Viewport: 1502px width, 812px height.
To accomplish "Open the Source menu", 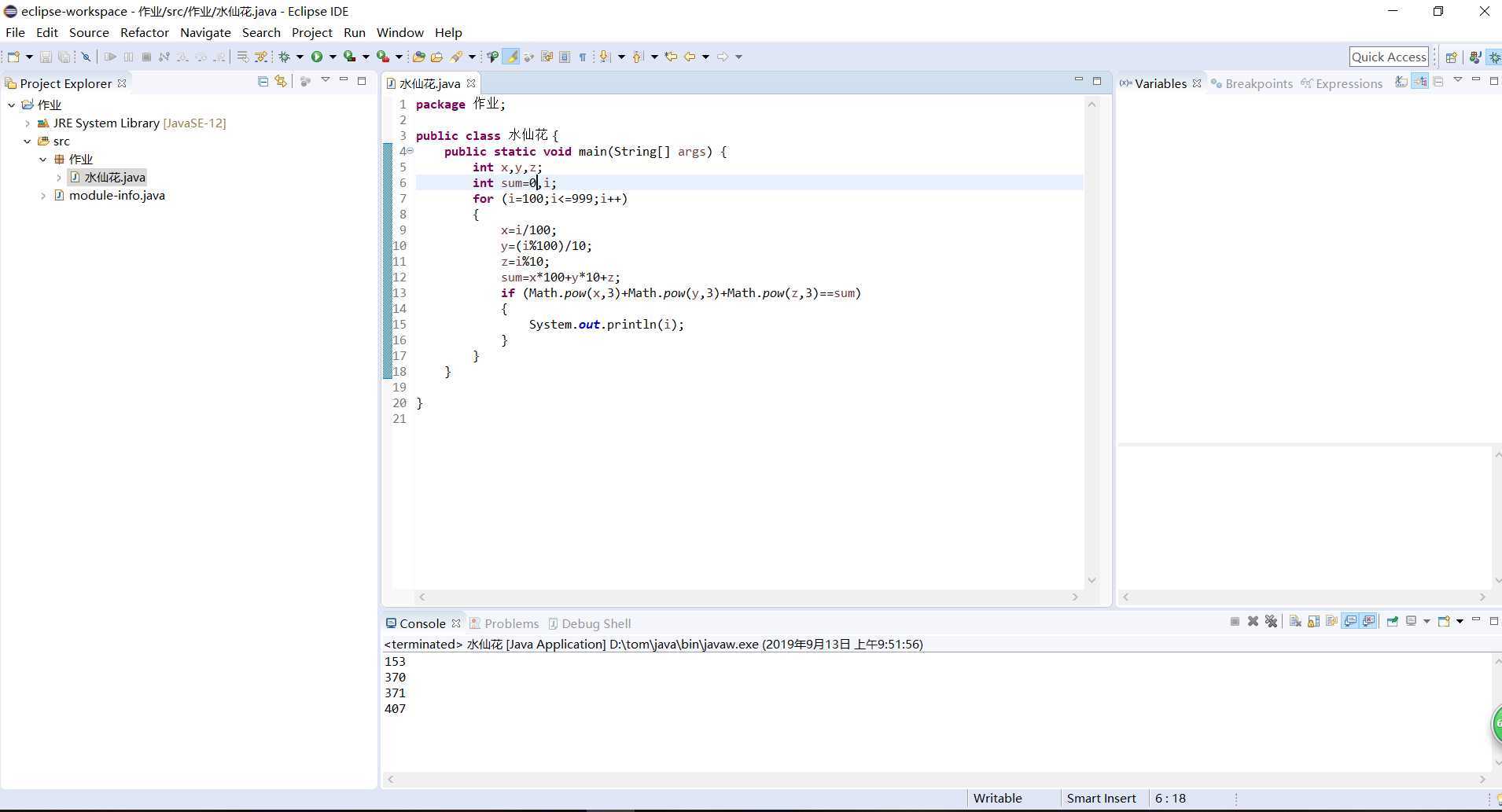I will [x=89, y=32].
